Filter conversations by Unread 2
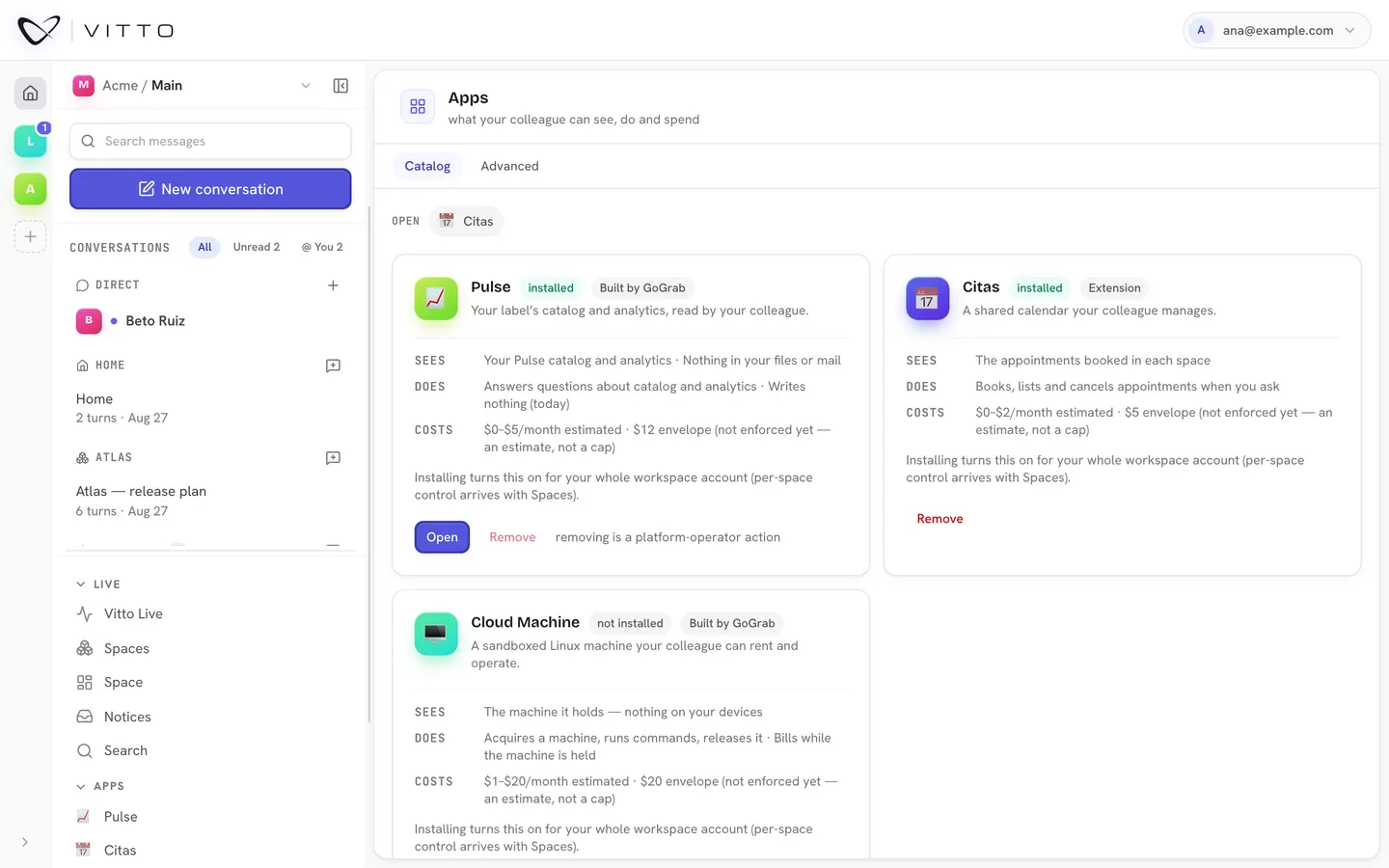The image size is (1389, 868). [257, 247]
